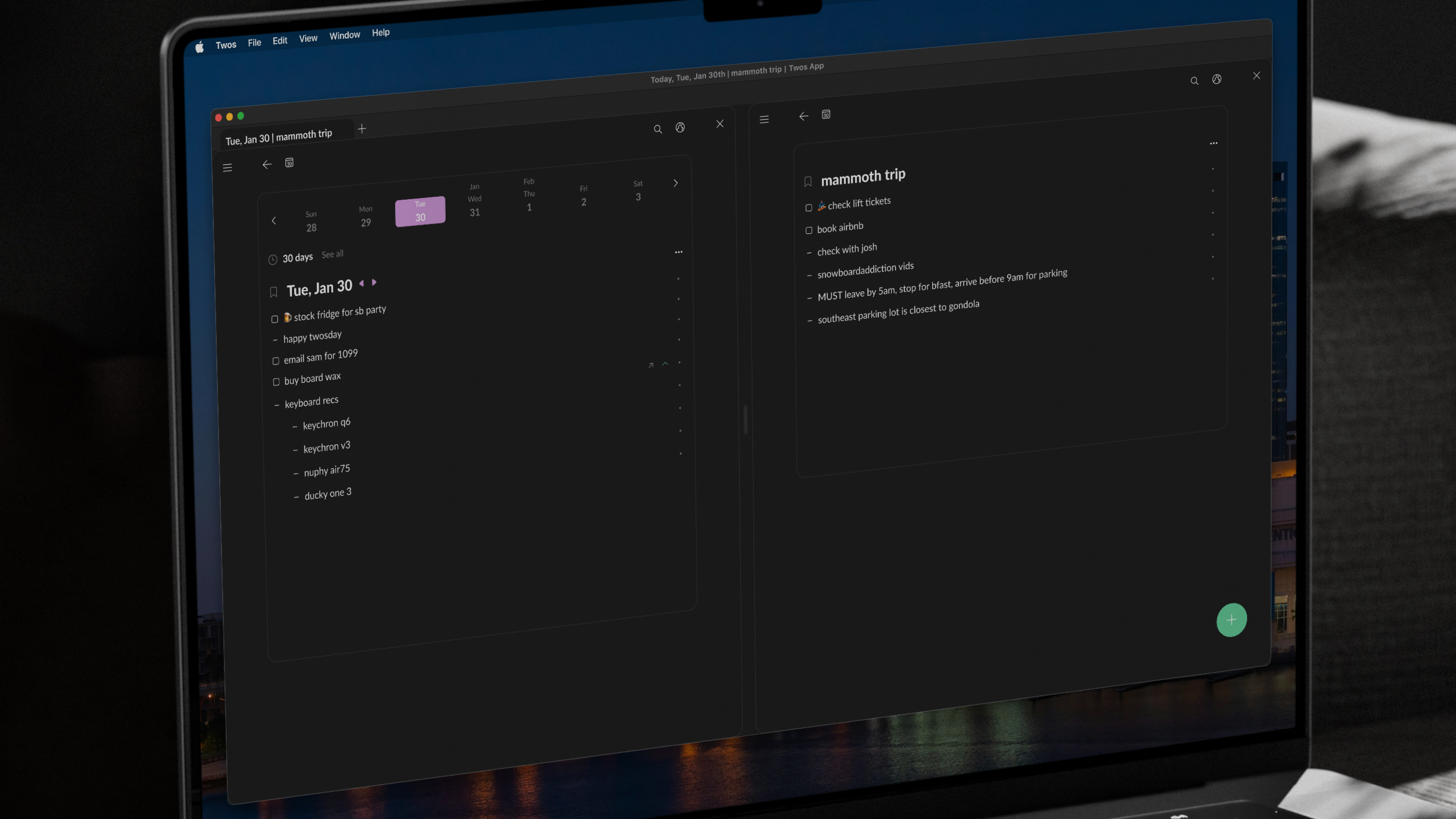Check off check lift tickets
1456x819 pixels.
(x=809, y=208)
